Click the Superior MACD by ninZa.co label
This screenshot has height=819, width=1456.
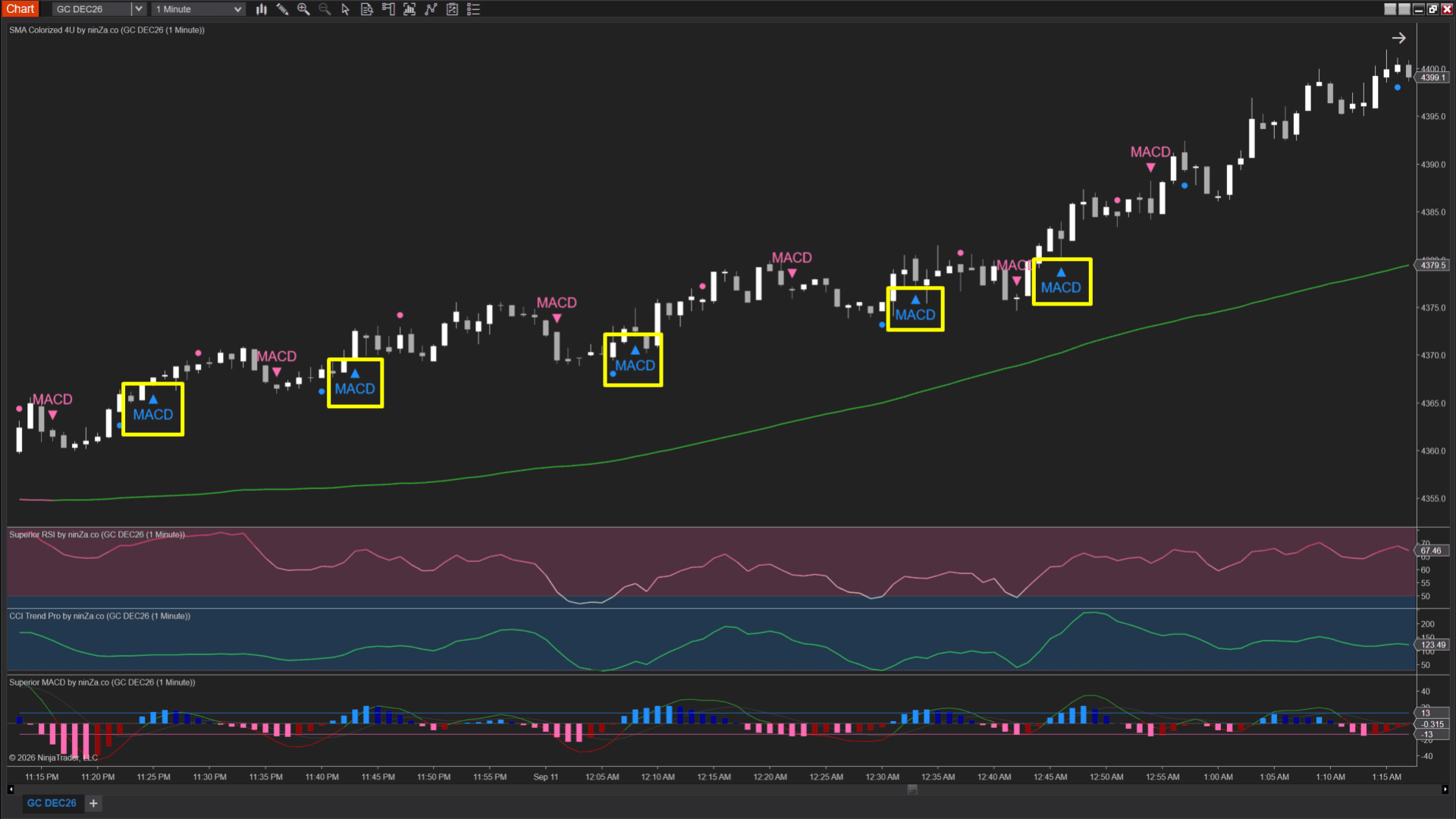102,682
